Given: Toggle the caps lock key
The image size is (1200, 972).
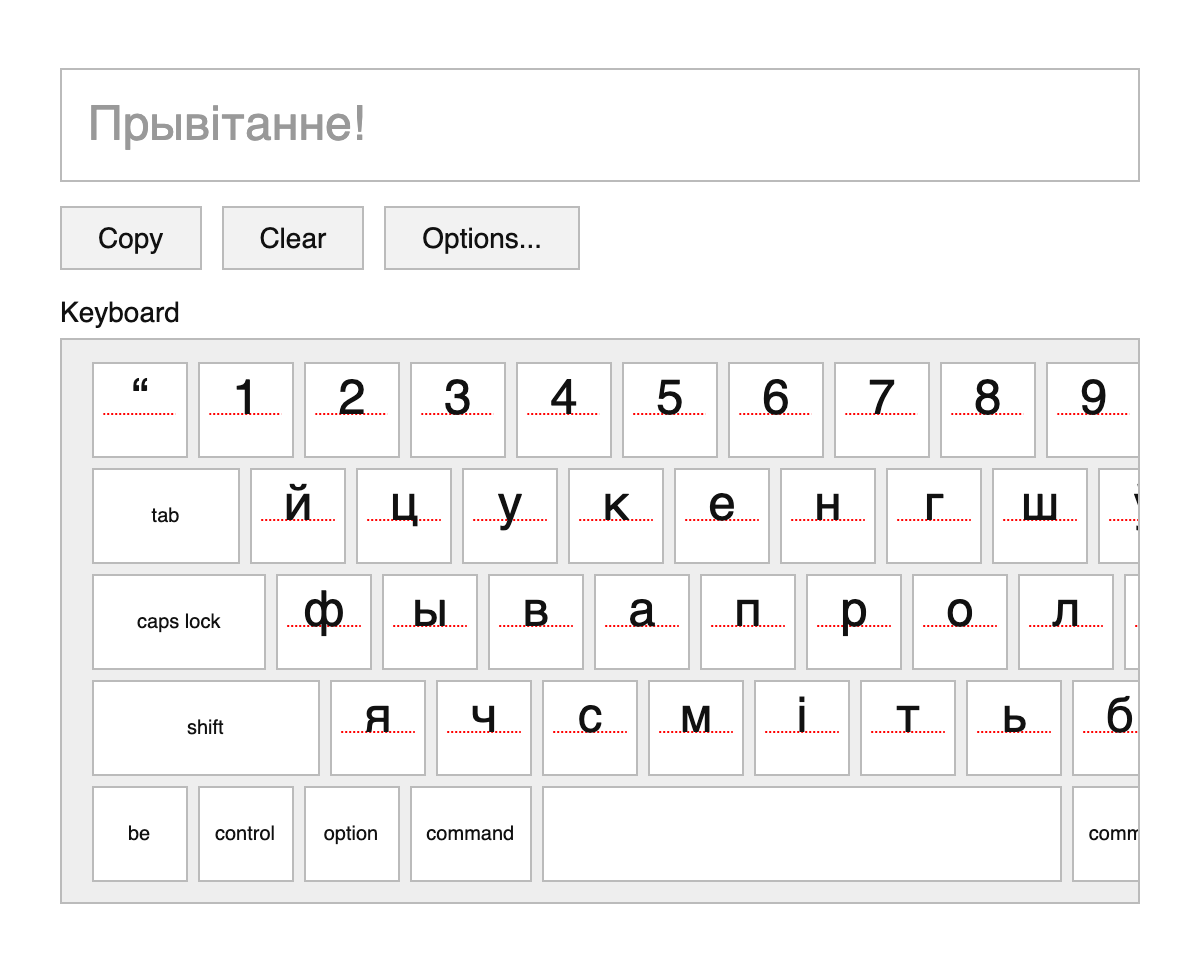Looking at the screenshot, I should (x=179, y=621).
